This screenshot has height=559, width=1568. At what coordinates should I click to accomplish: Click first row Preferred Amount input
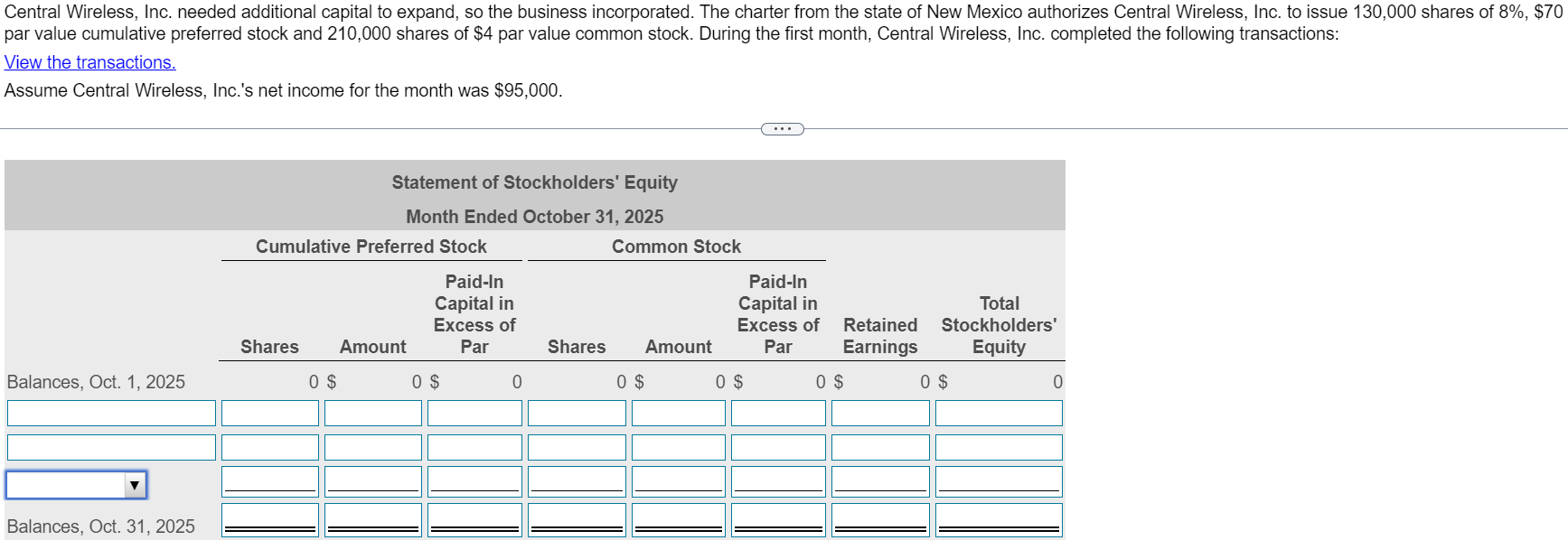coord(373,414)
